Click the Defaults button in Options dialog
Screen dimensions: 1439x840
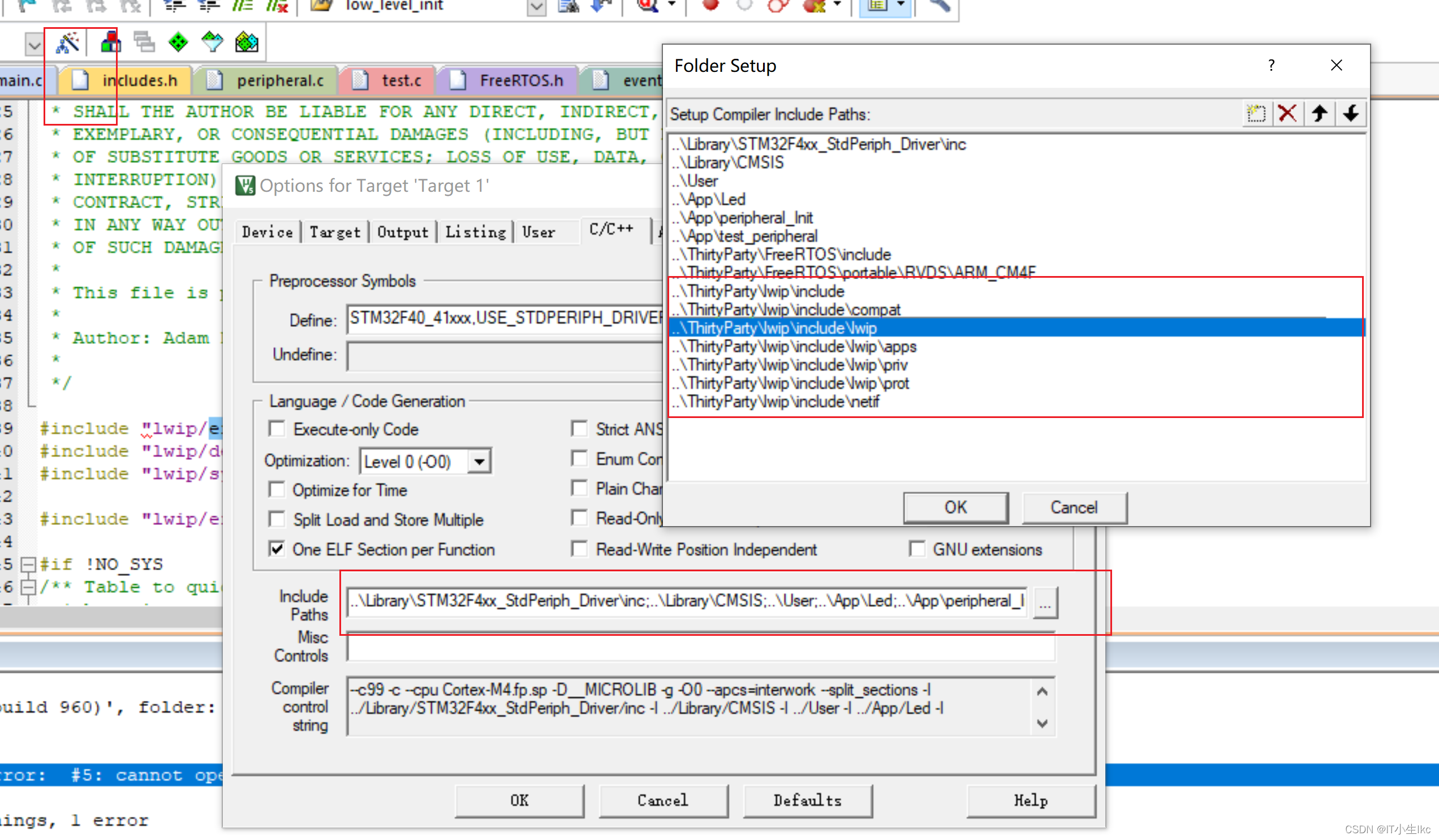tap(807, 800)
